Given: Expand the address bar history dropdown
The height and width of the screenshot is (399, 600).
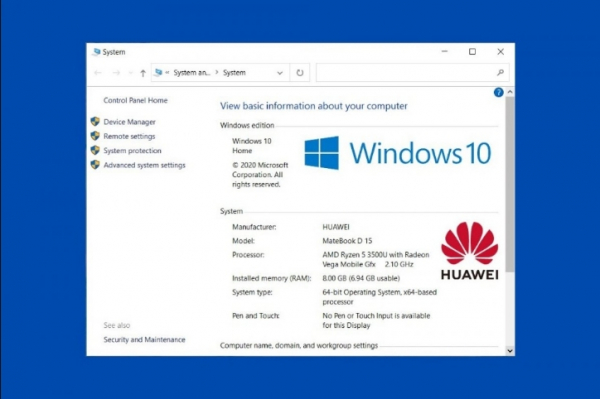Looking at the screenshot, I should 280,73.
